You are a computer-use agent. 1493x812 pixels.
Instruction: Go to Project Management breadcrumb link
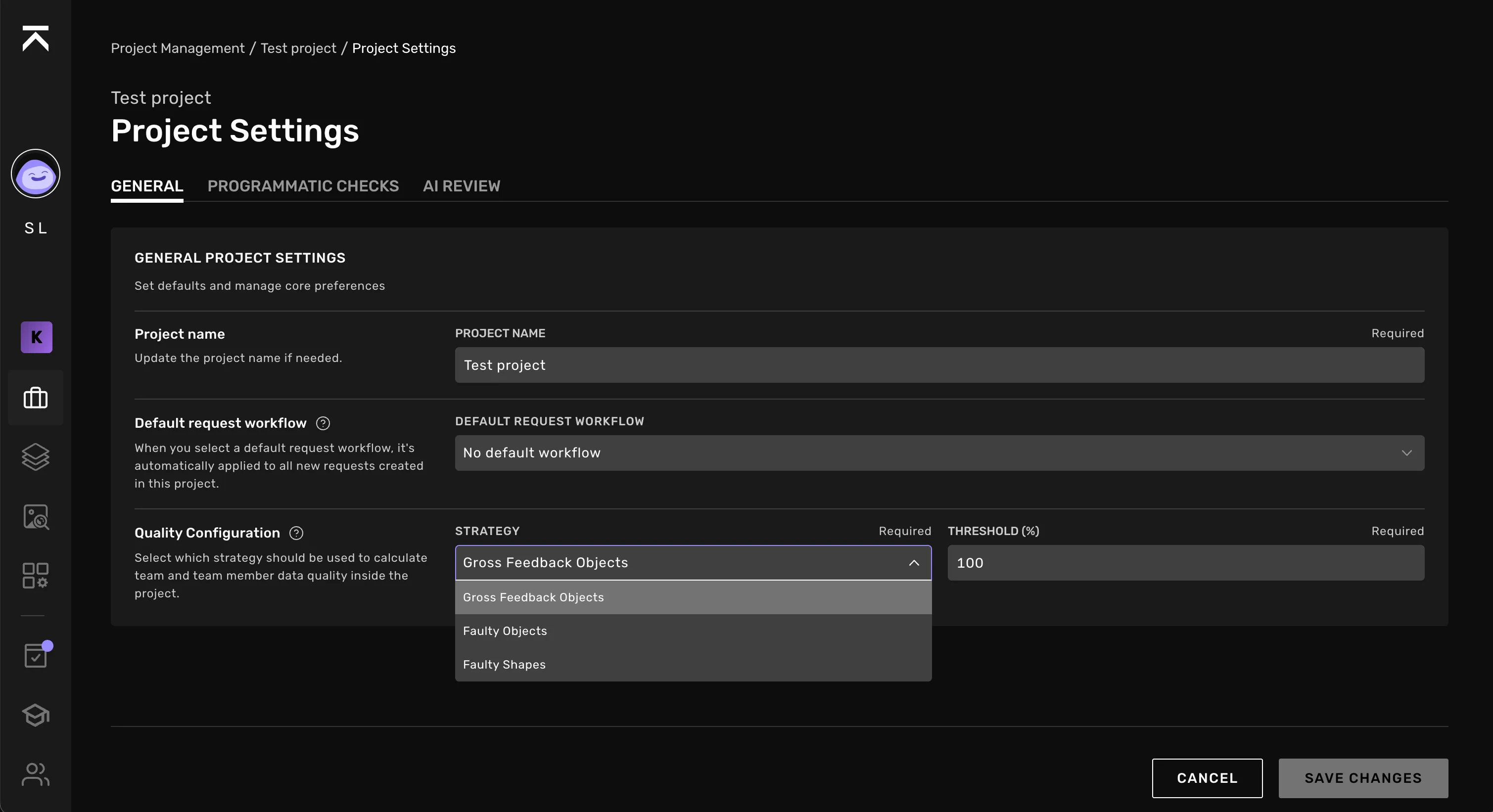(x=178, y=48)
